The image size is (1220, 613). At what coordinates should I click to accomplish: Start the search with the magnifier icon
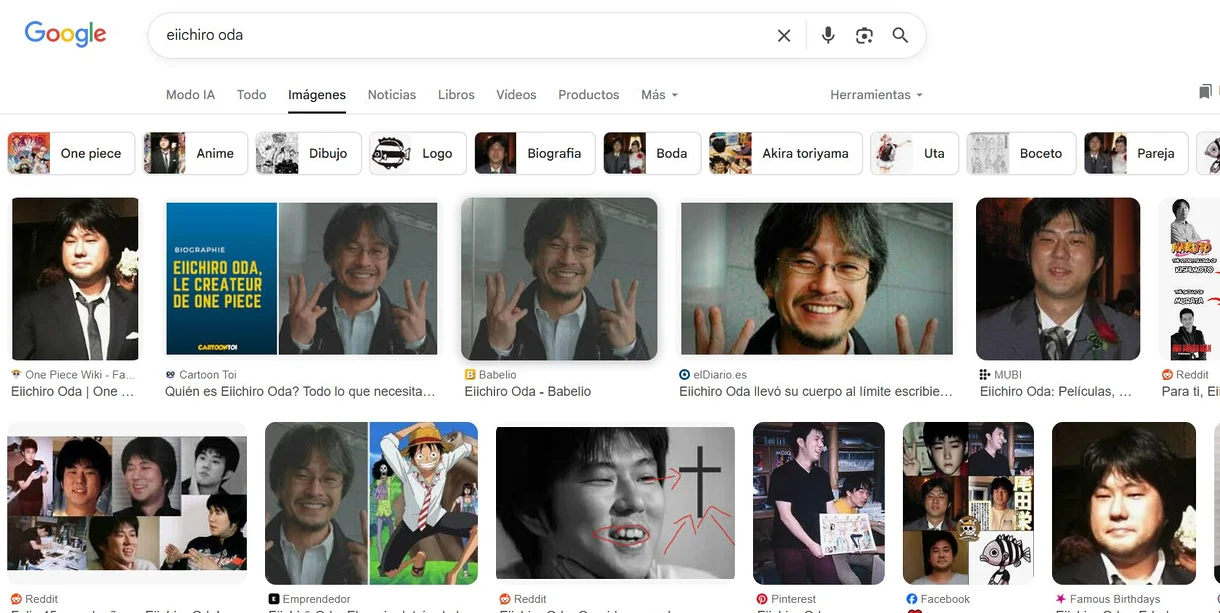click(x=900, y=34)
